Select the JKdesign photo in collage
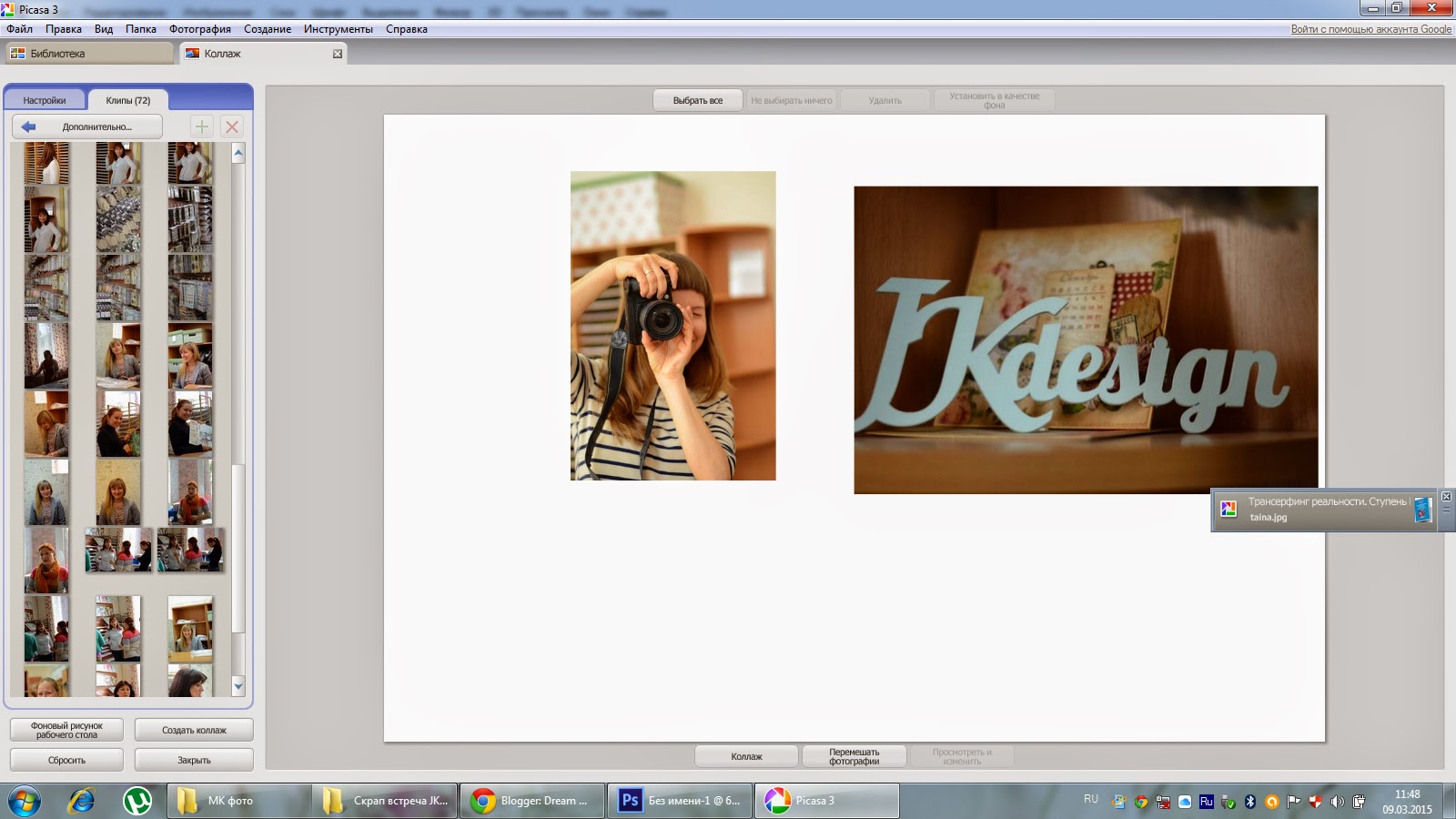Viewport: 1456px width, 819px height. click(x=1086, y=340)
